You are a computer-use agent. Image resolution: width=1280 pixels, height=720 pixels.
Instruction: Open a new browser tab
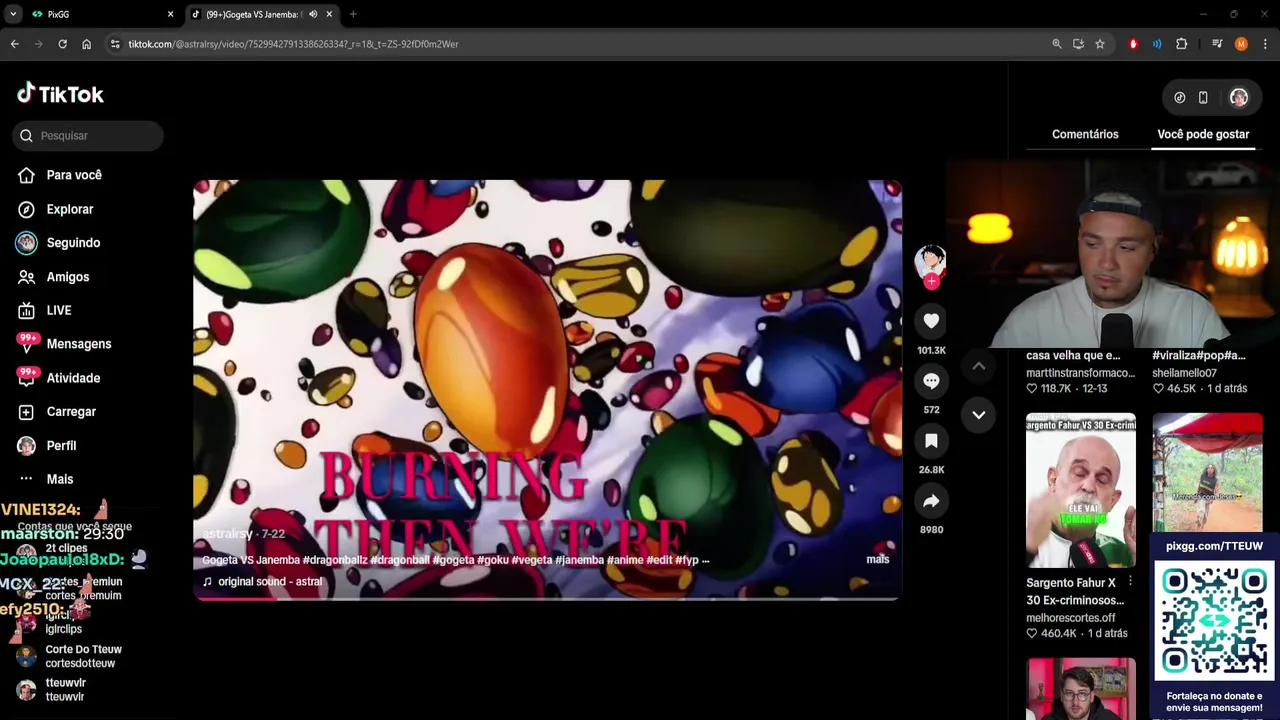[x=353, y=14]
